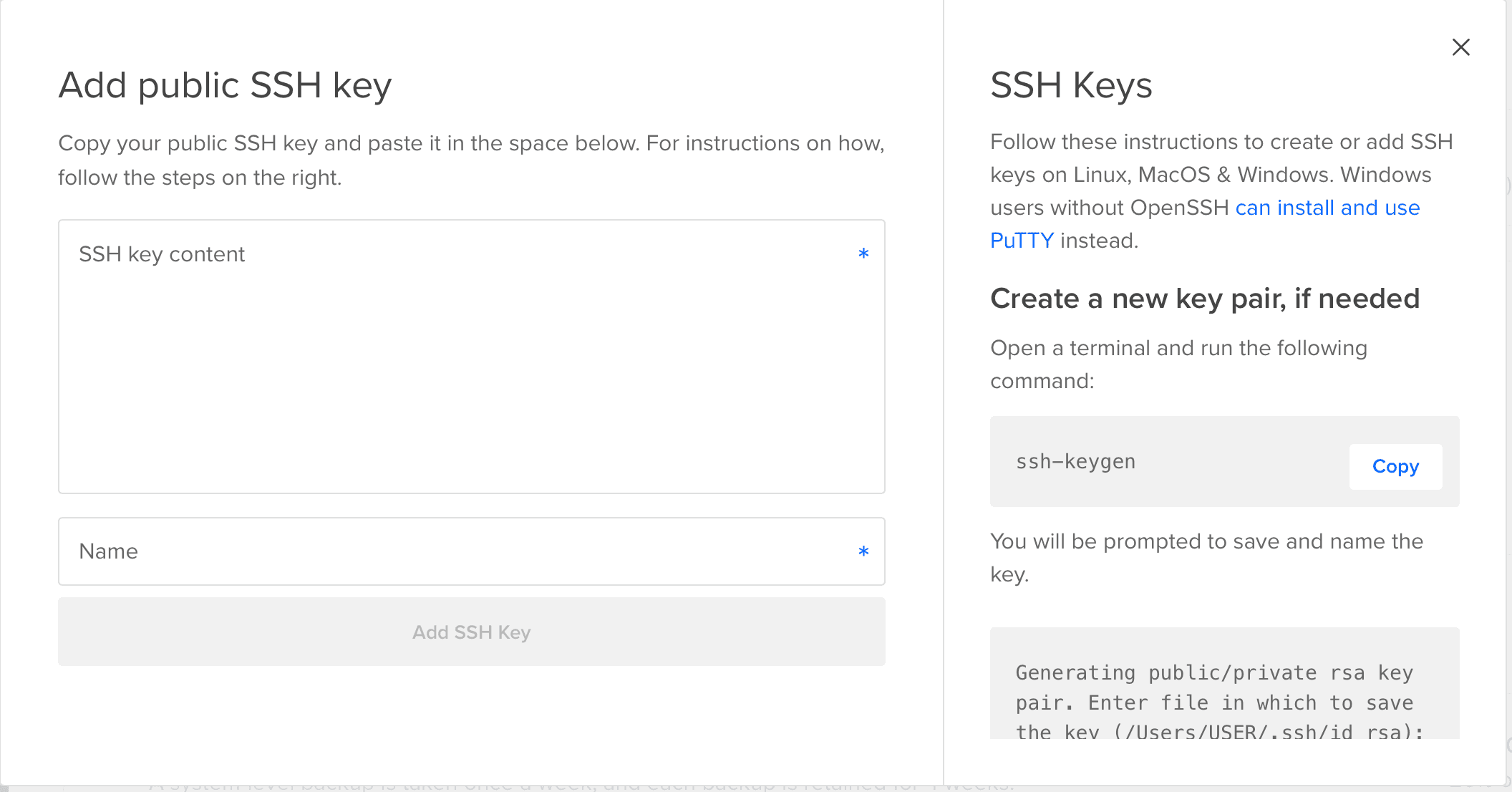Click the 'Add public SSH key' title
Image resolution: width=1512 pixels, height=792 pixels.
point(225,86)
